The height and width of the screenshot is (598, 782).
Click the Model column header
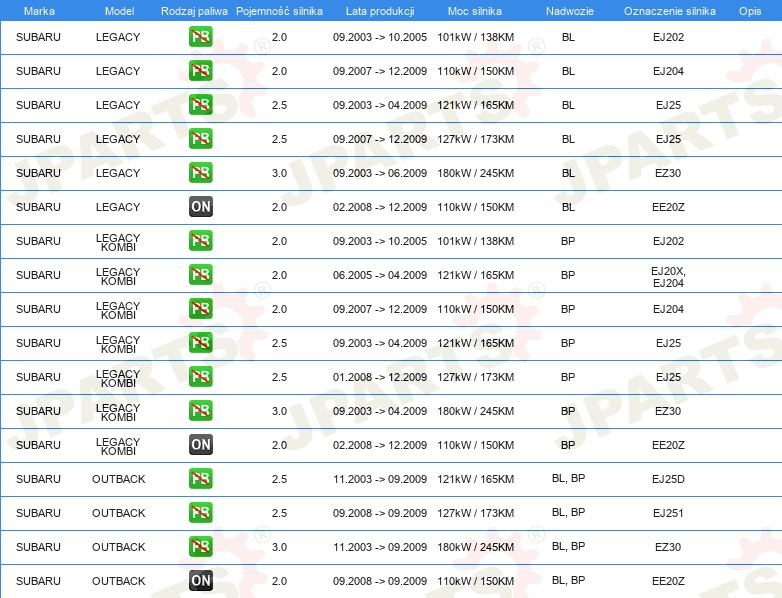[x=120, y=11]
